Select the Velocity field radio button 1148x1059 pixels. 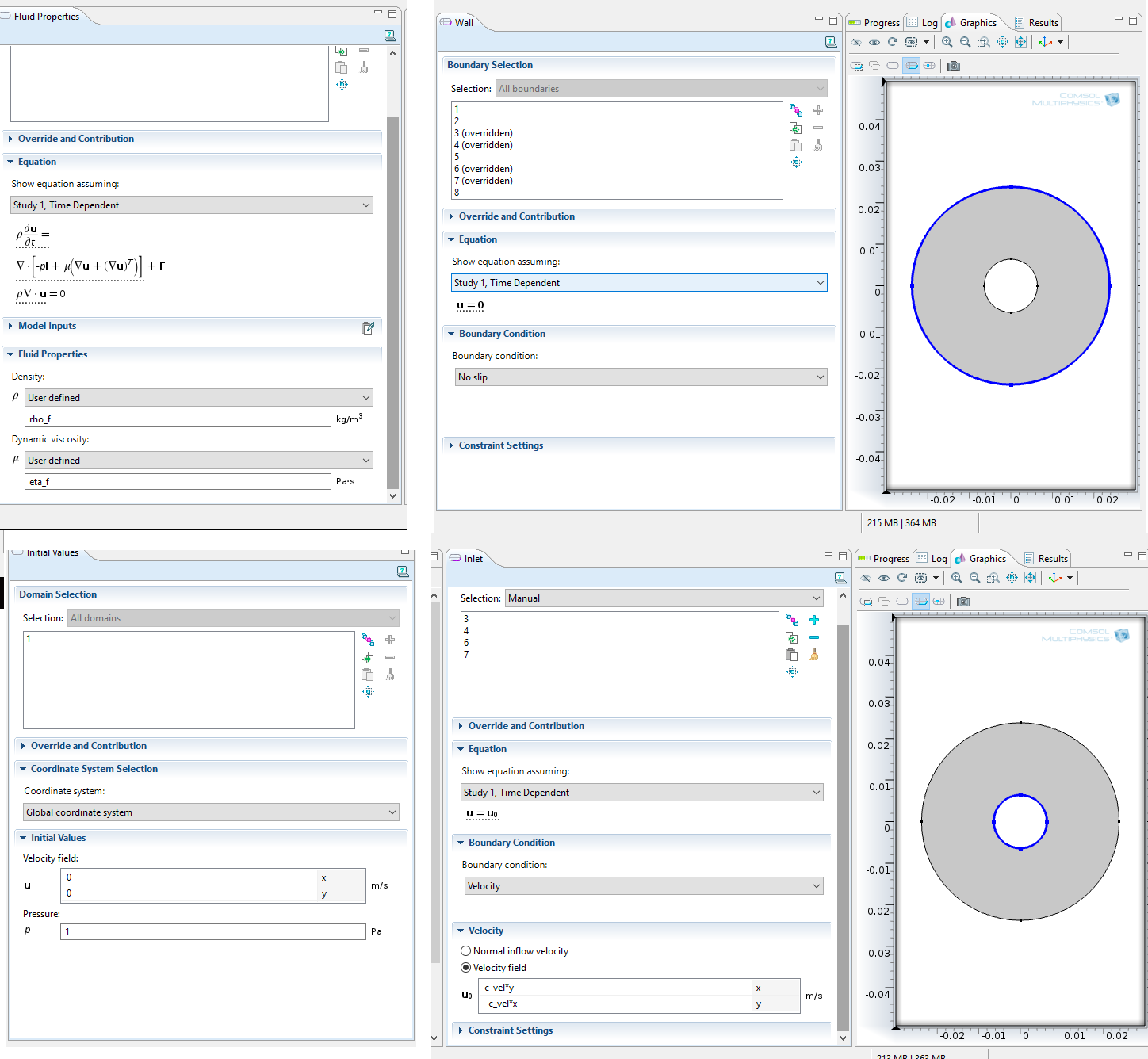[466, 968]
